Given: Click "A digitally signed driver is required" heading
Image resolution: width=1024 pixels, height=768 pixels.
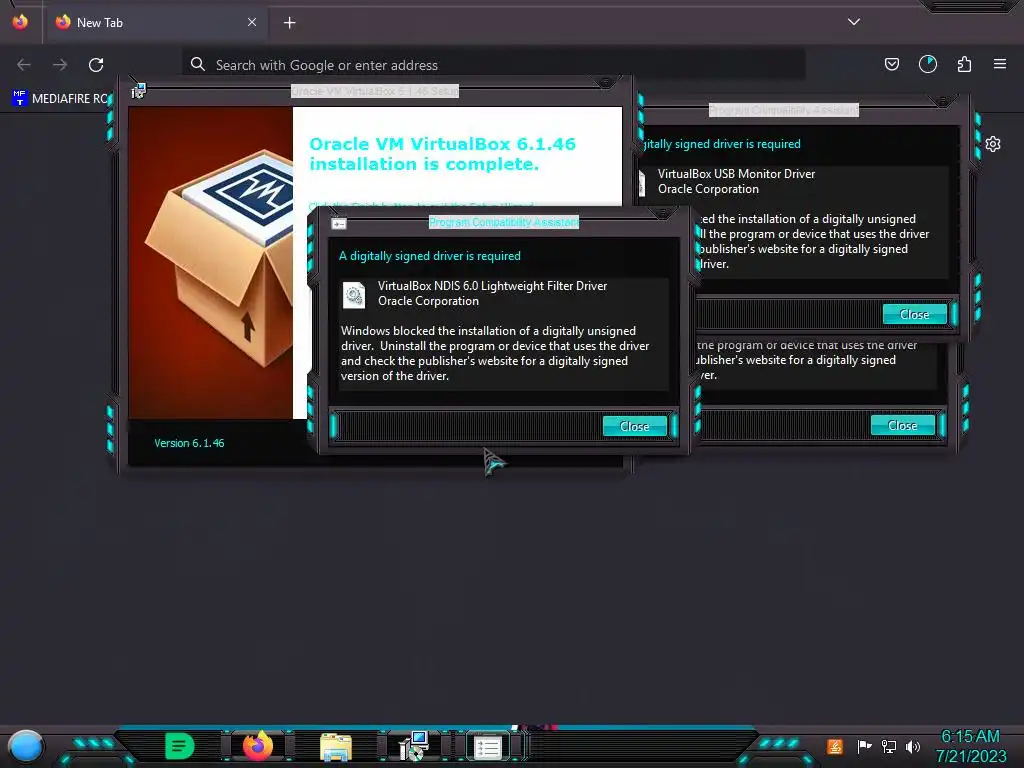Looking at the screenshot, I should tap(430, 256).
